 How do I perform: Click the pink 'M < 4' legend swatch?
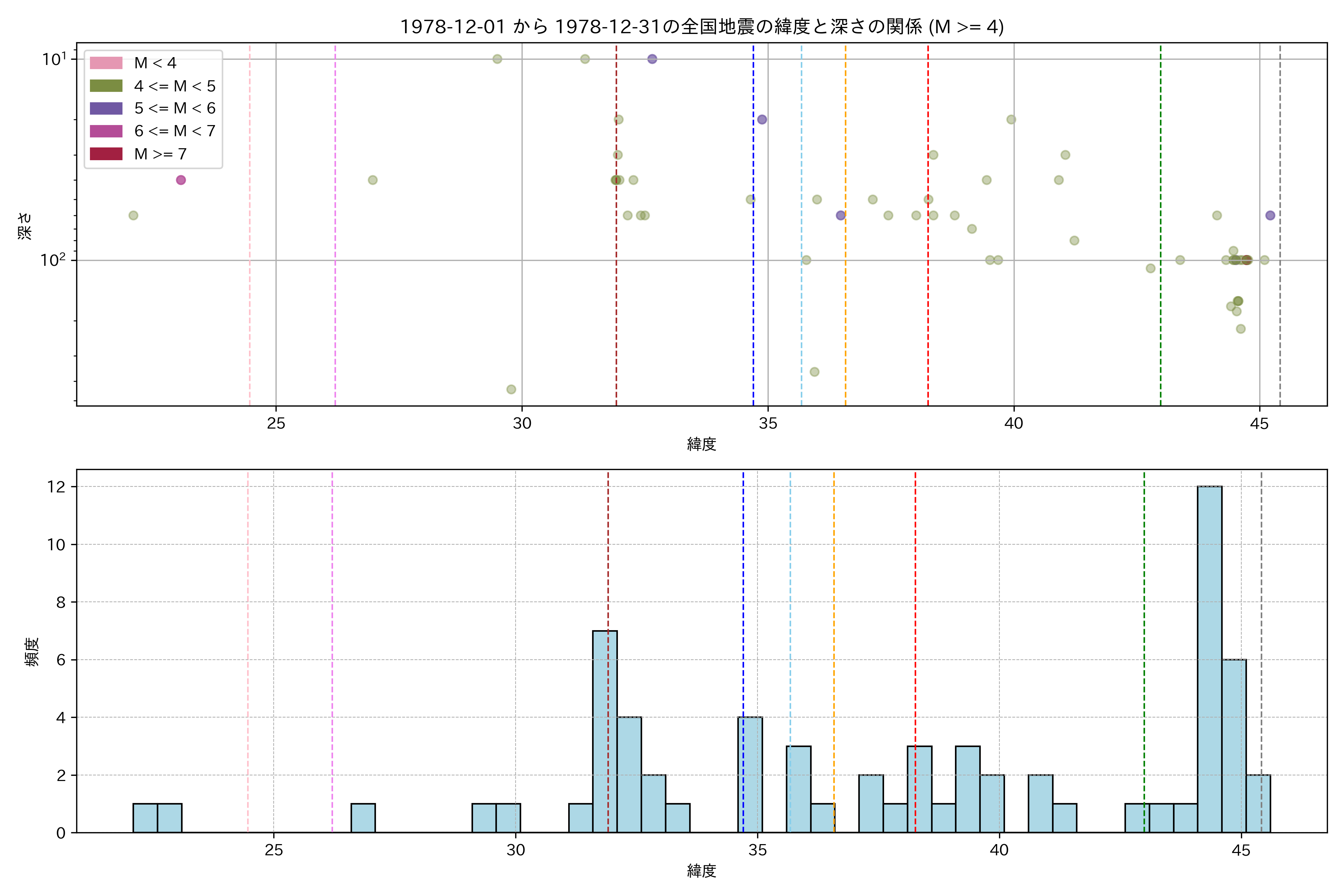(106, 63)
